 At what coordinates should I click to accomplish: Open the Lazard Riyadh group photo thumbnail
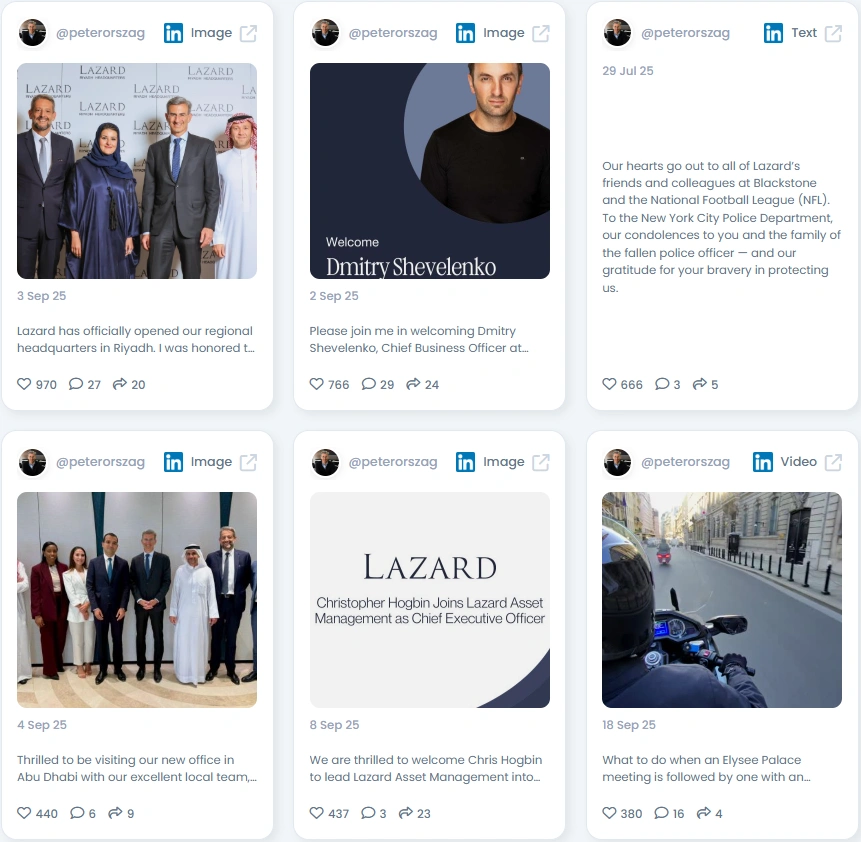point(137,171)
